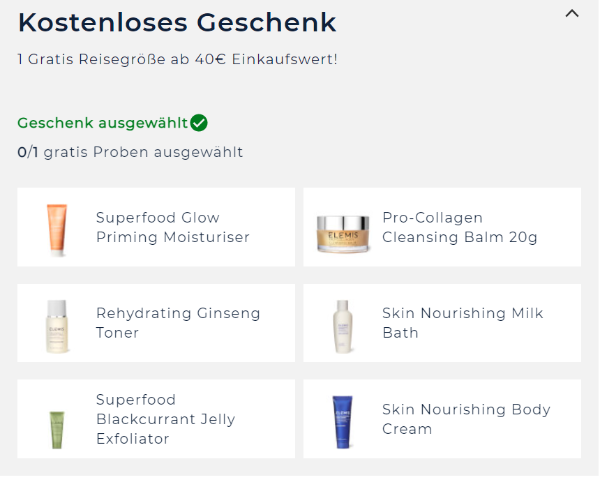Click the blue Body Cream tube image
The width and height of the screenshot is (600, 489).
[342, 422]
